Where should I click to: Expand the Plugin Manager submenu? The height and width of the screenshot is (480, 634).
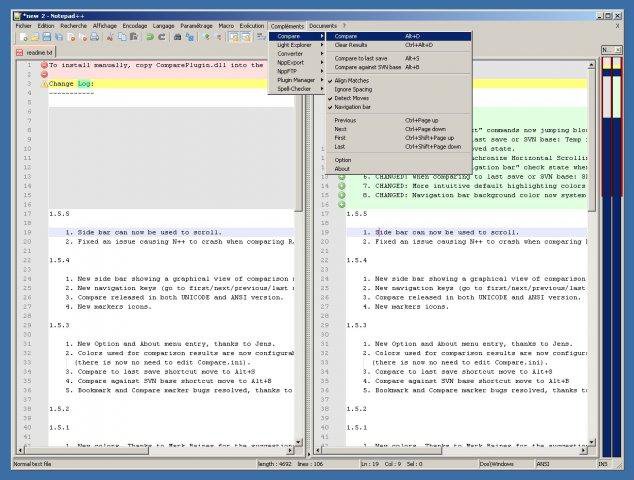(297, 80)
